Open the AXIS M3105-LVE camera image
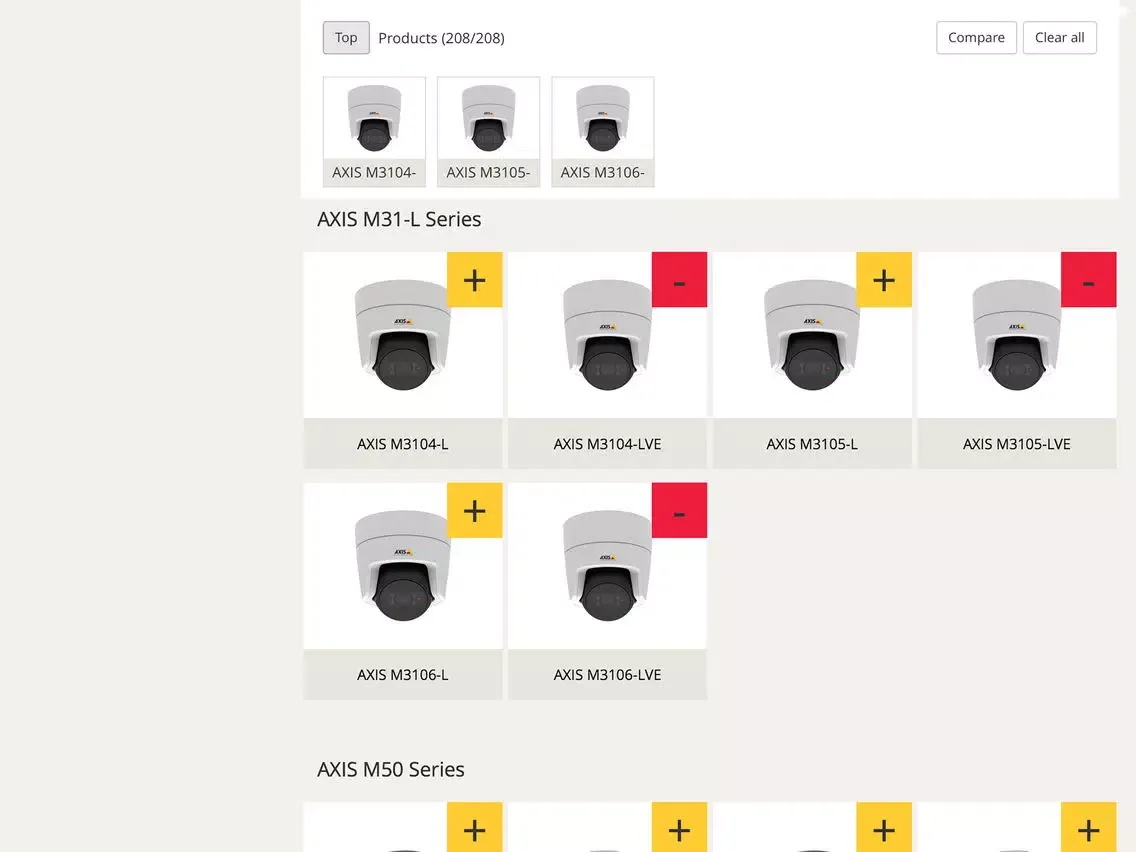Image resolution: width=1136 pixels, height=852 pixels. click(x=1016, y=335)
